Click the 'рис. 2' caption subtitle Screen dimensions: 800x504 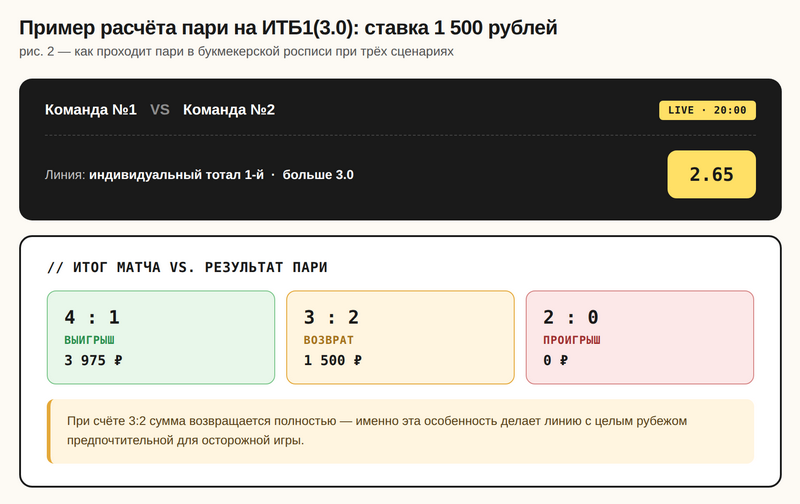[236, 51]
